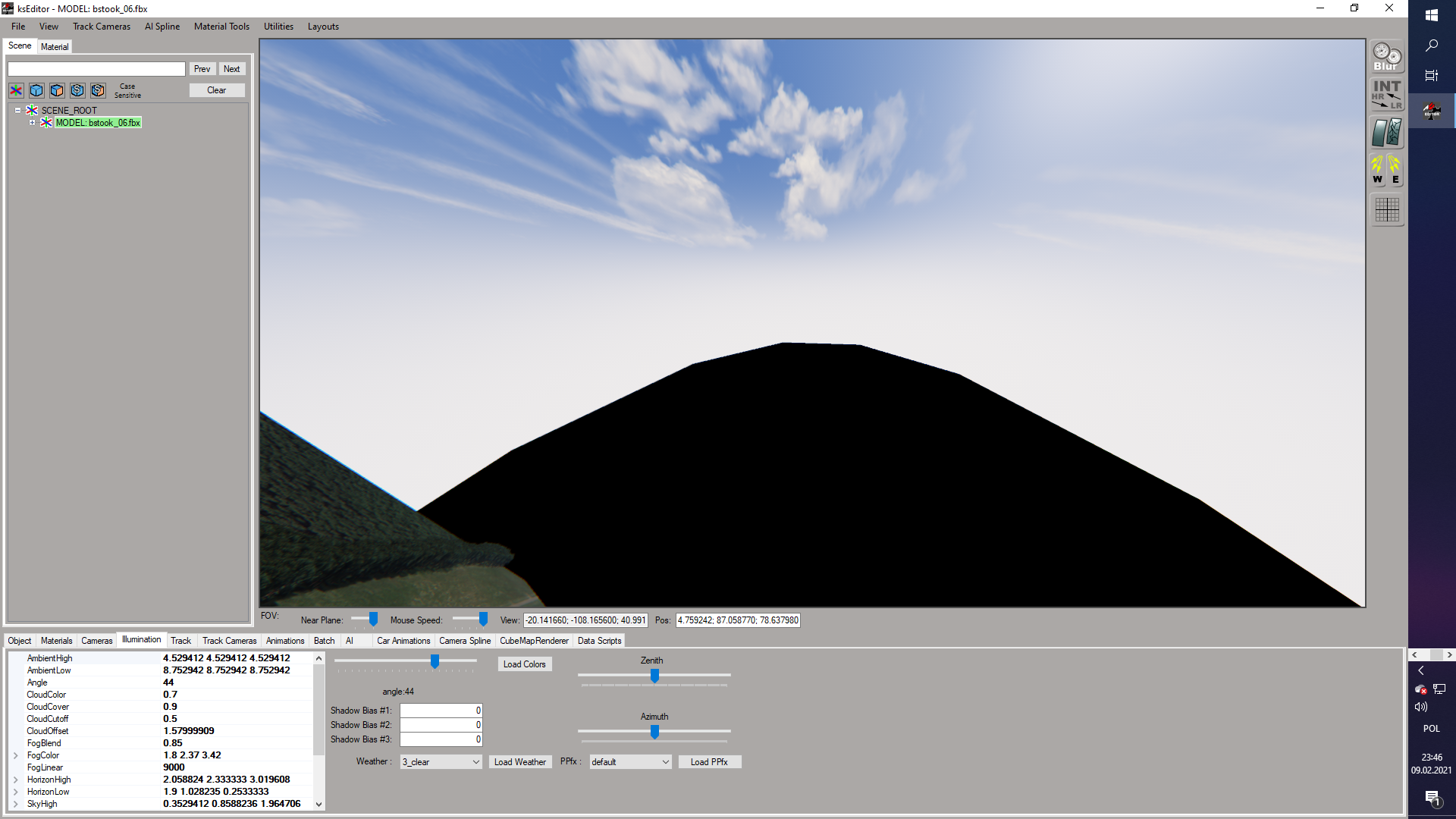
Task: Open the Track Cameras menu
Action: pos(102,27)
